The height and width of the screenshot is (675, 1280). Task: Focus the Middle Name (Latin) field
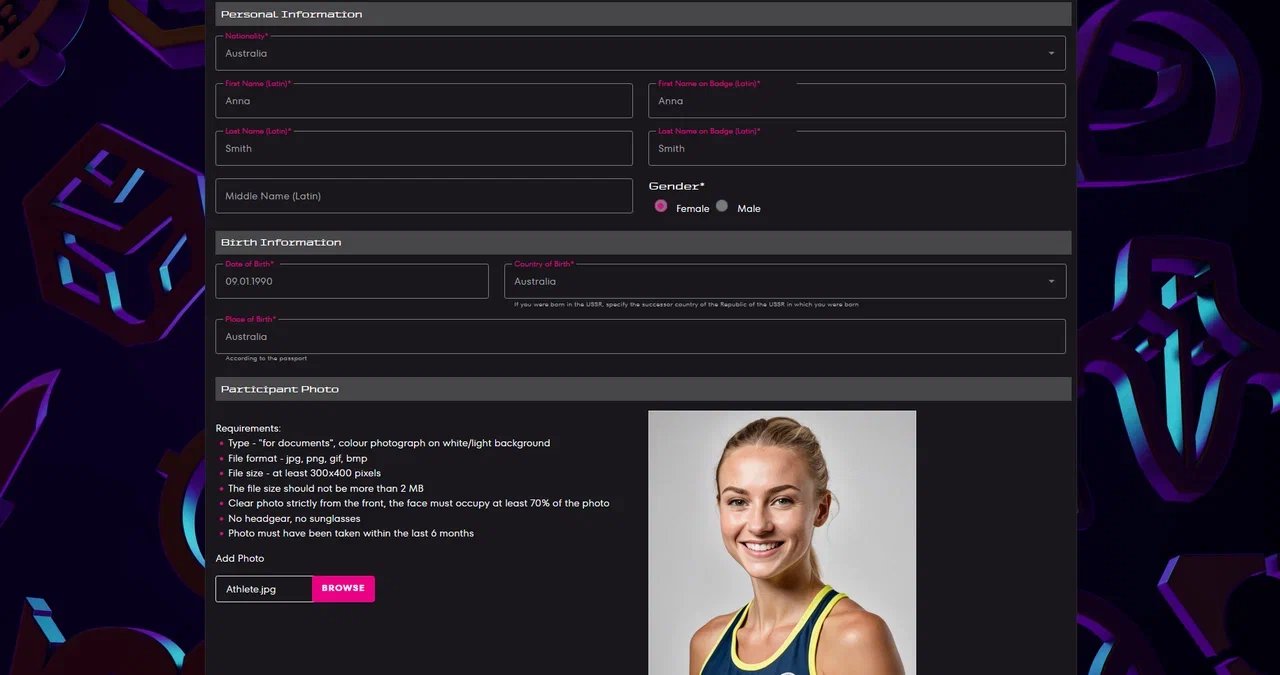pyautogui.click(x=424, y=196)
